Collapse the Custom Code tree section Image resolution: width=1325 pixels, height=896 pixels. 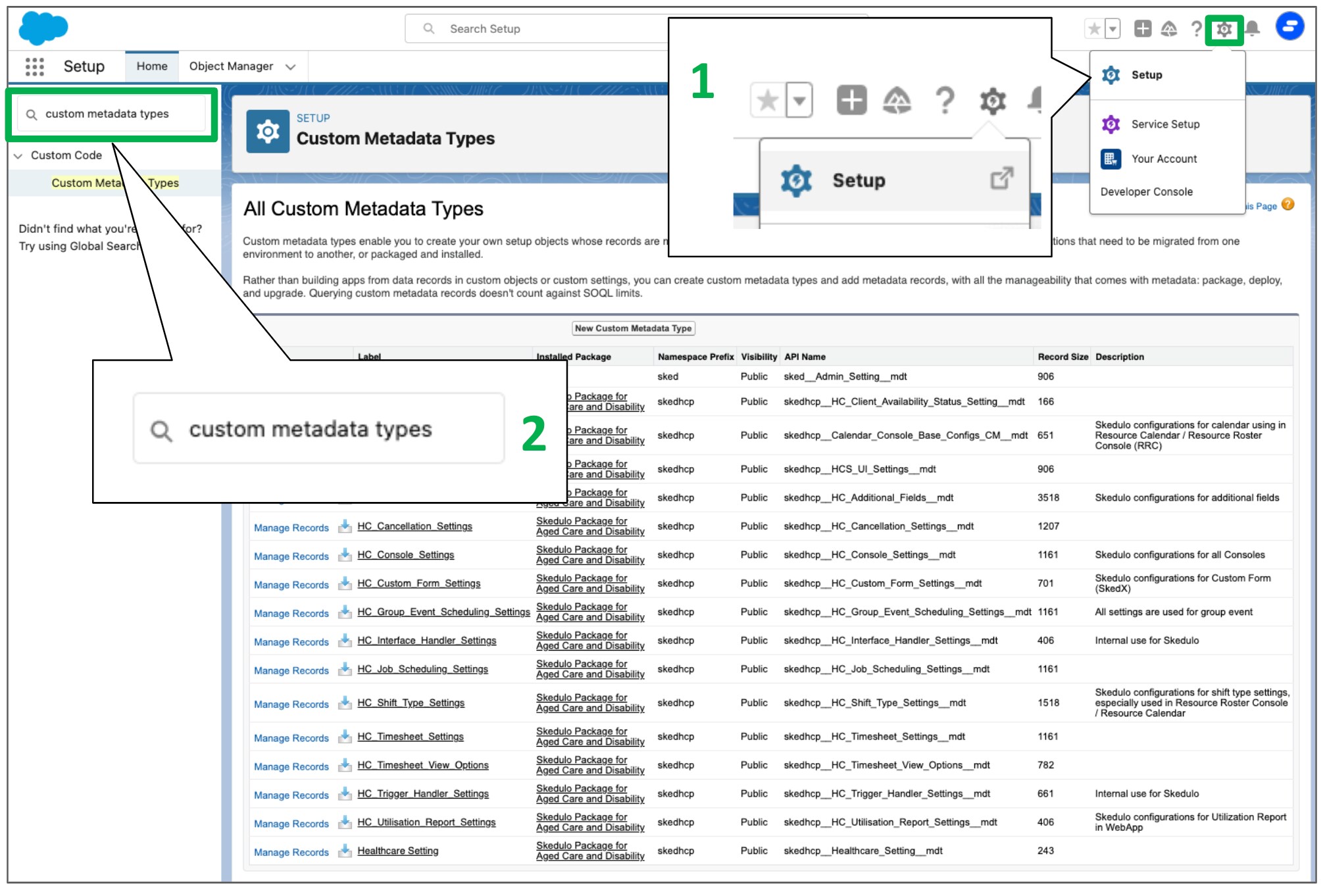[18, 156]
